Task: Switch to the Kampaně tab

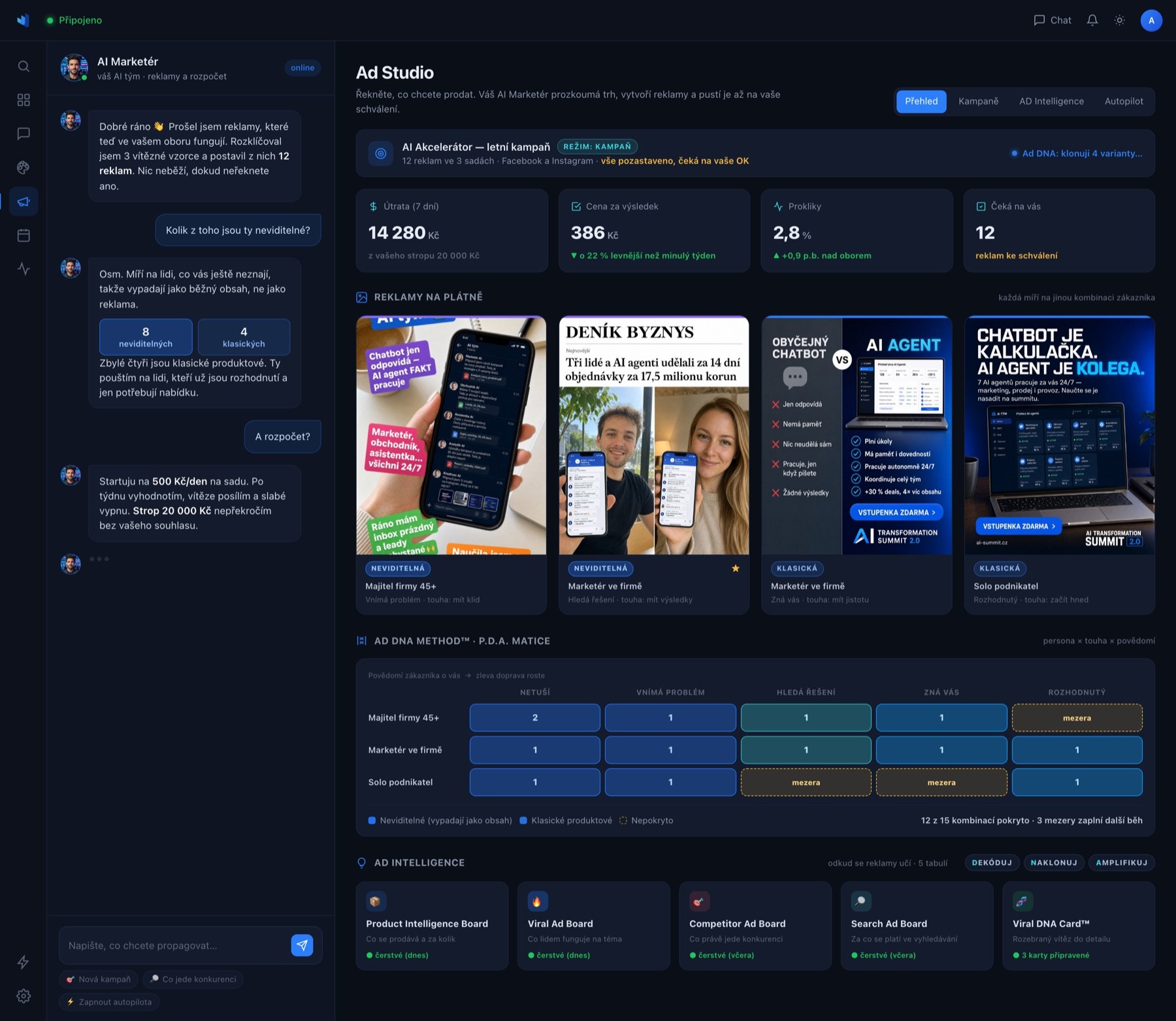Action: coord(978,101)
